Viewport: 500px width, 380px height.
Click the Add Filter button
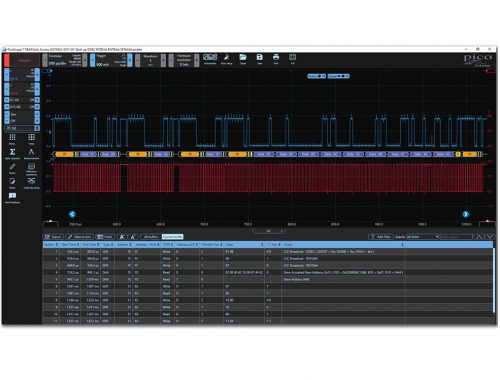[x=380, y=237]
